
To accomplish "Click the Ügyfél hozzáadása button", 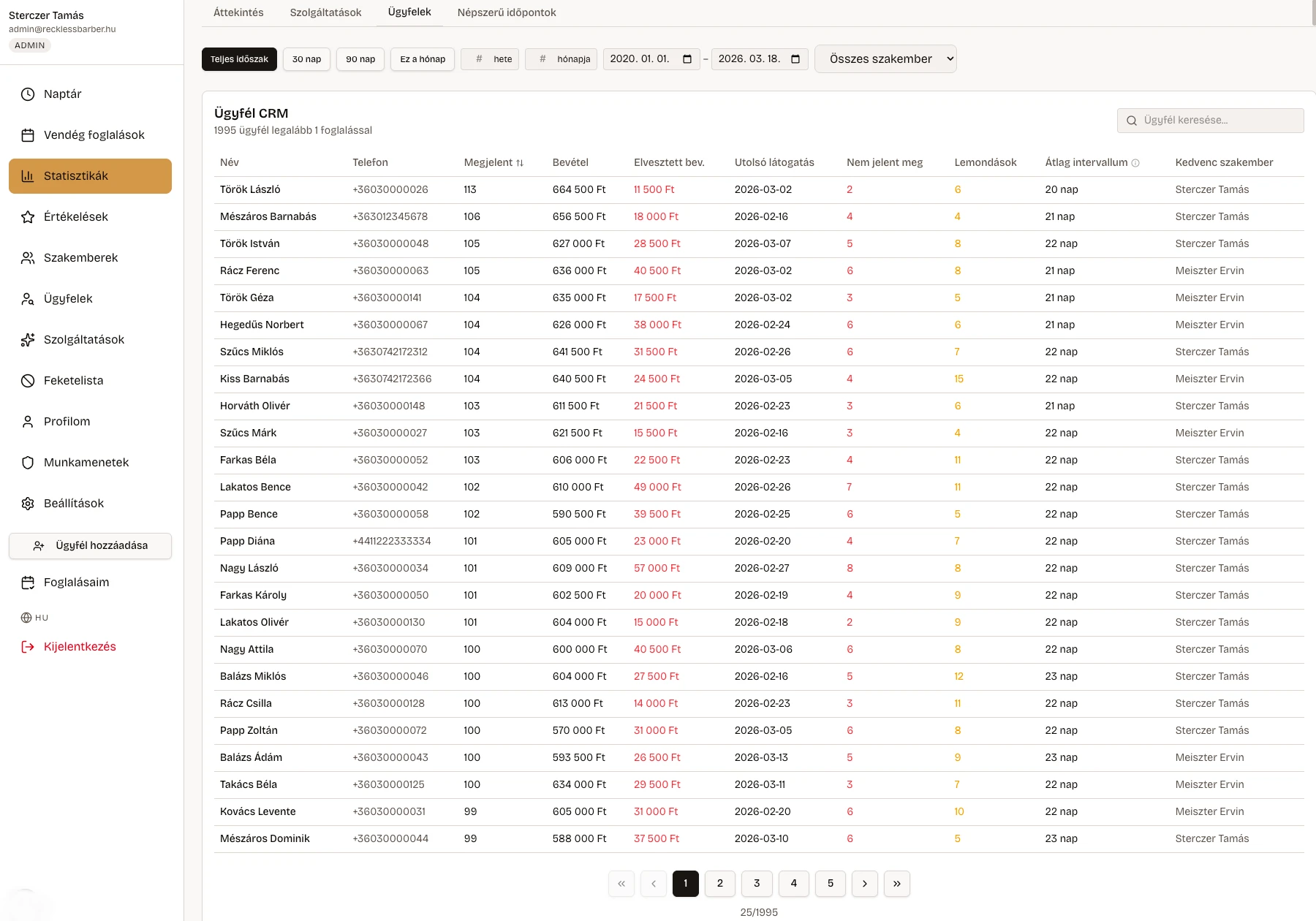I will (90, 545).
